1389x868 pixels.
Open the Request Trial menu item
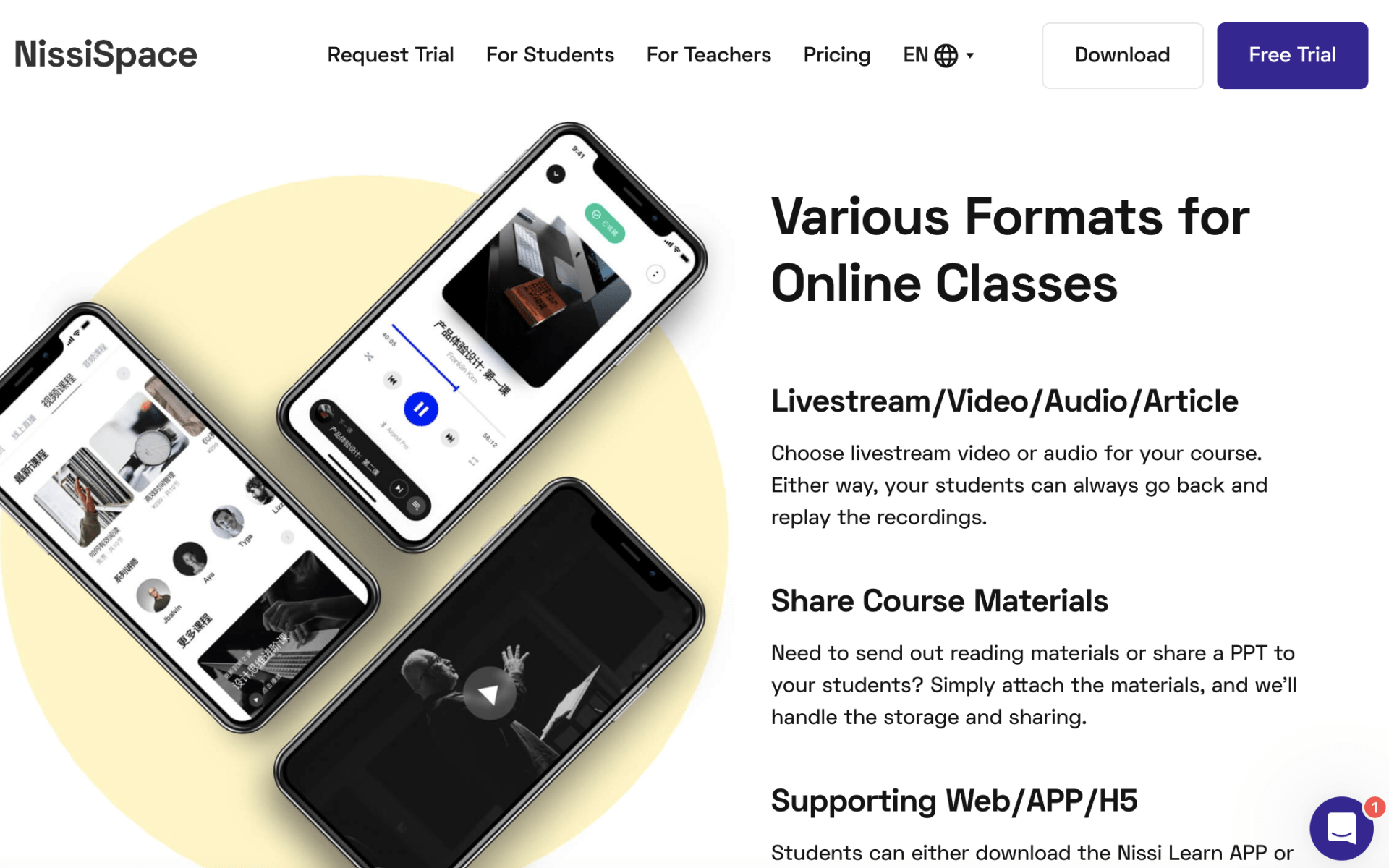point(390,55)
